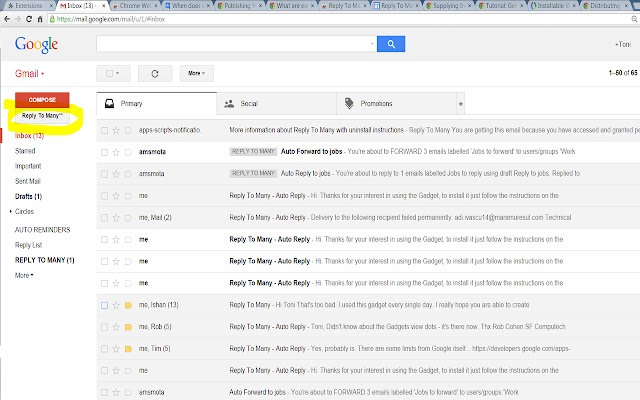Star the me, Mail (2) email

pos(116,218)
